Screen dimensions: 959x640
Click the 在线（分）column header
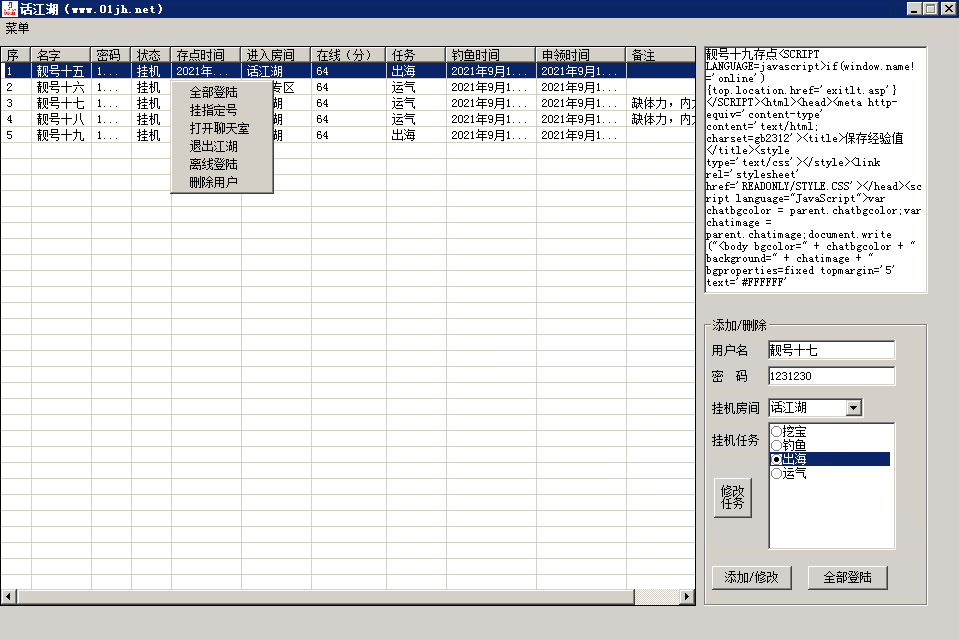[348, 54]
